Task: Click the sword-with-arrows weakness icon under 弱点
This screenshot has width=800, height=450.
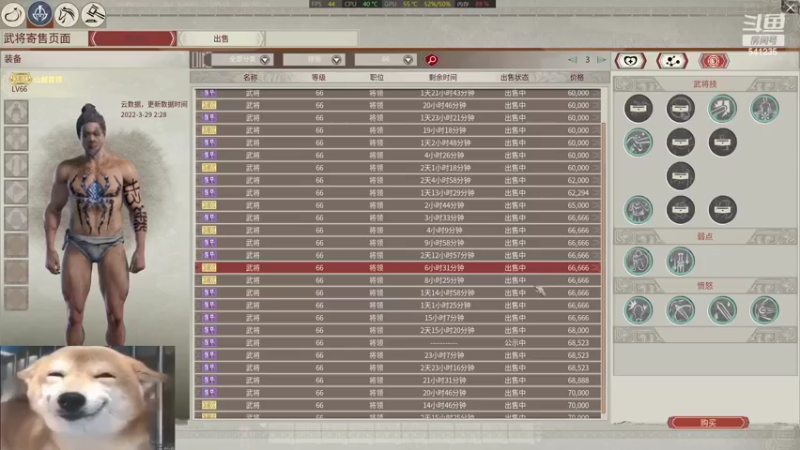Action: pos(681,261)
